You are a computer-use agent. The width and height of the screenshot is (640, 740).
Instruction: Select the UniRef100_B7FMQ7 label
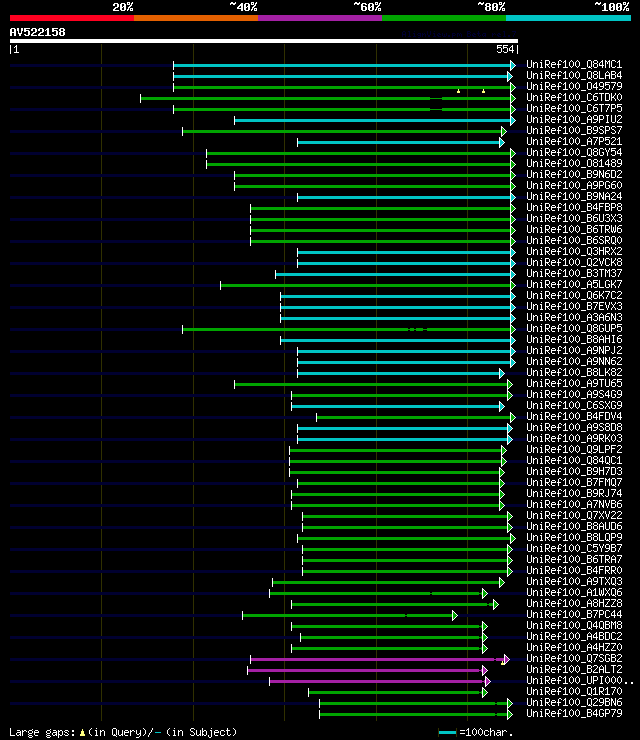click(574, 482)
